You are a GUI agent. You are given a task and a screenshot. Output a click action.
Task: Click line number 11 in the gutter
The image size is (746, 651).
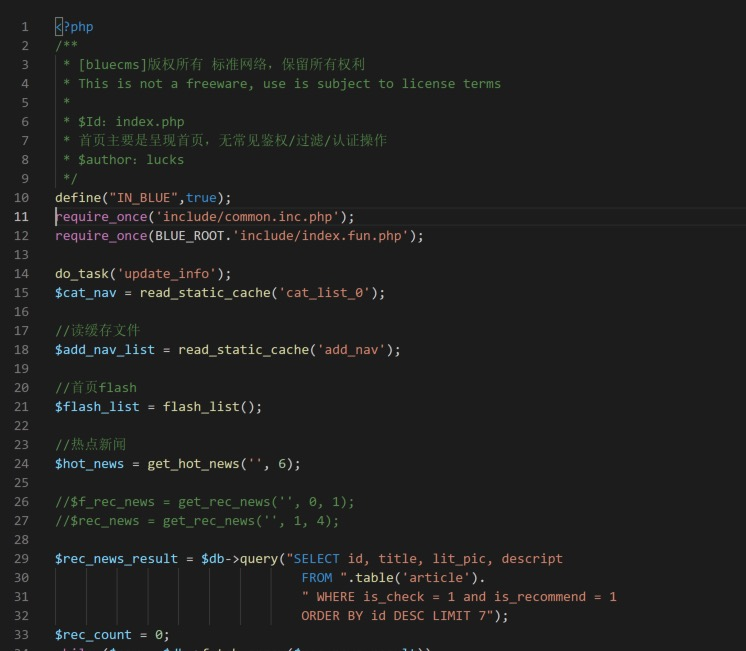pyautogui.click(x=21, y=217)
